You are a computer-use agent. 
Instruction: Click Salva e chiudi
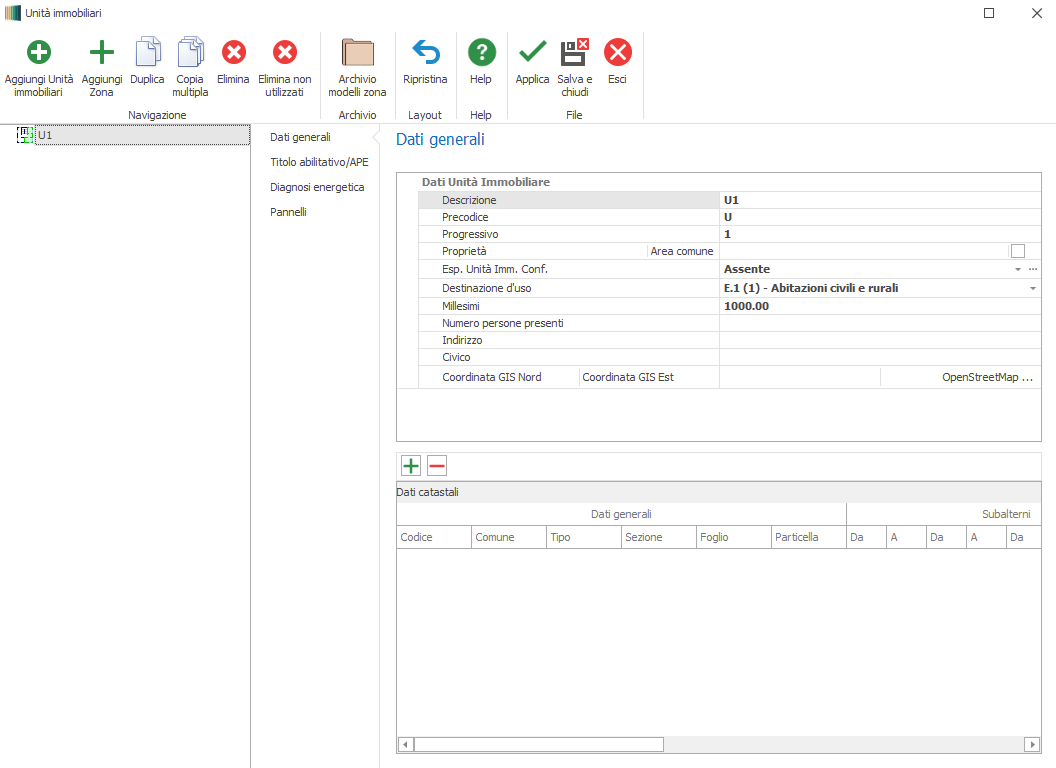(x=575, y=54)
